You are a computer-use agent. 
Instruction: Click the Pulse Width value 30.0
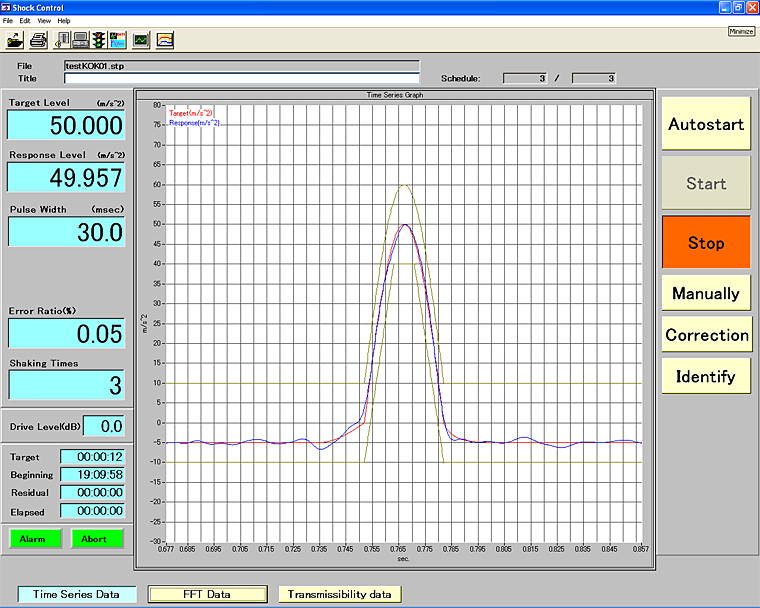coord(66,232)
